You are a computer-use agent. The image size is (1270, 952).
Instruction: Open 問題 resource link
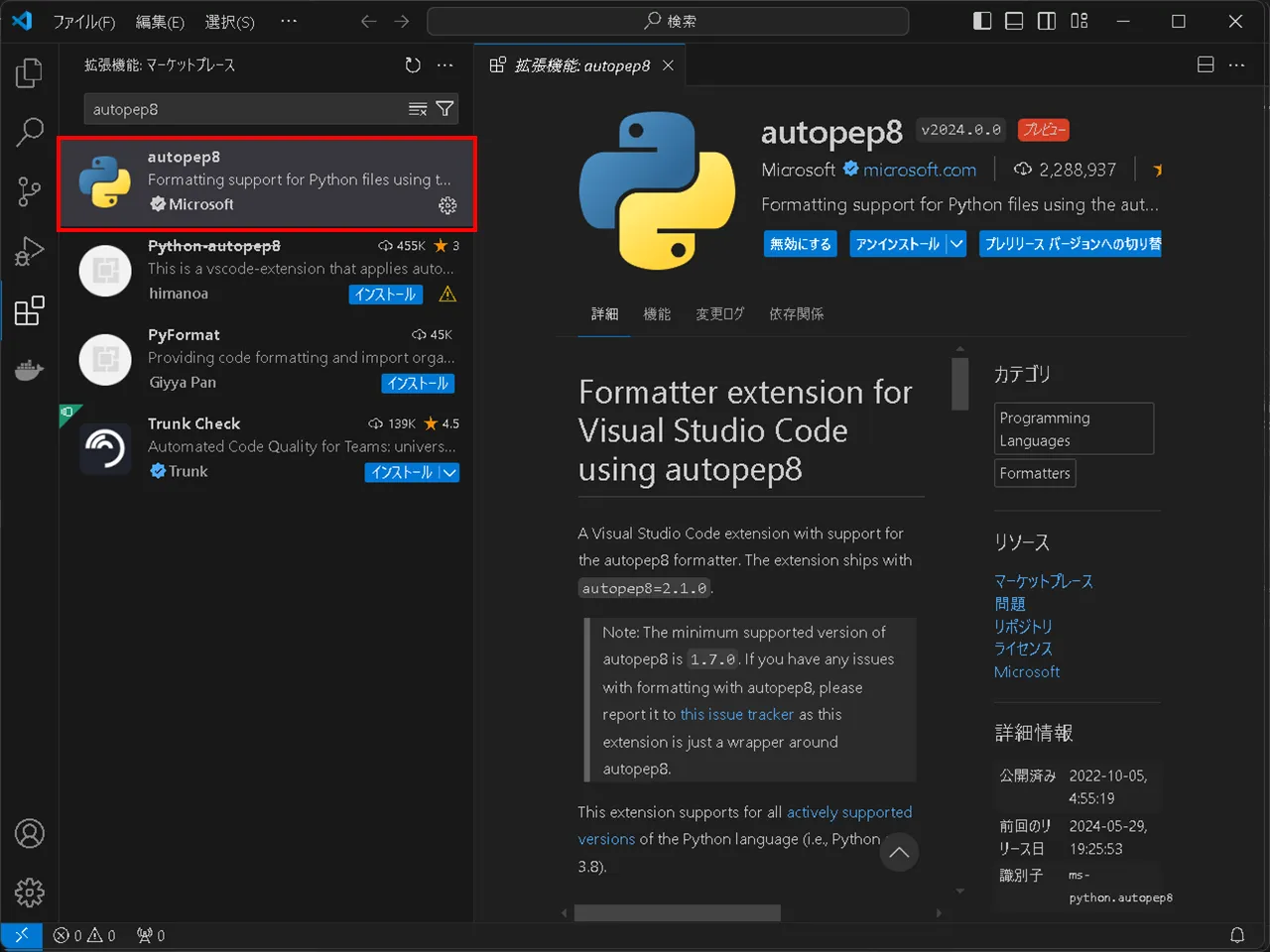tap(1010, 604)
